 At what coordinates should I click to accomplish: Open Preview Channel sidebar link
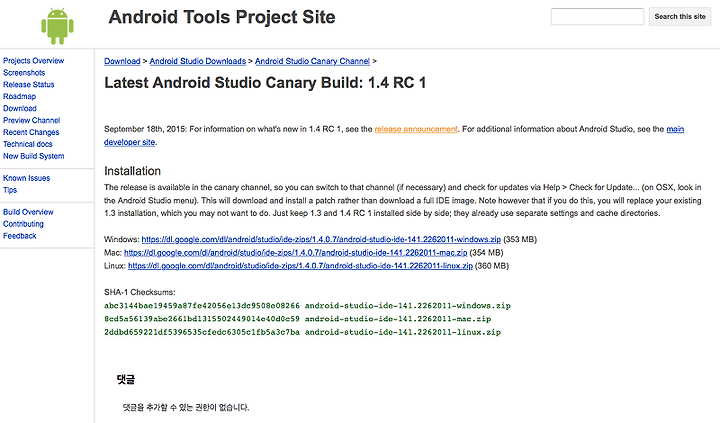coord(32,120)
